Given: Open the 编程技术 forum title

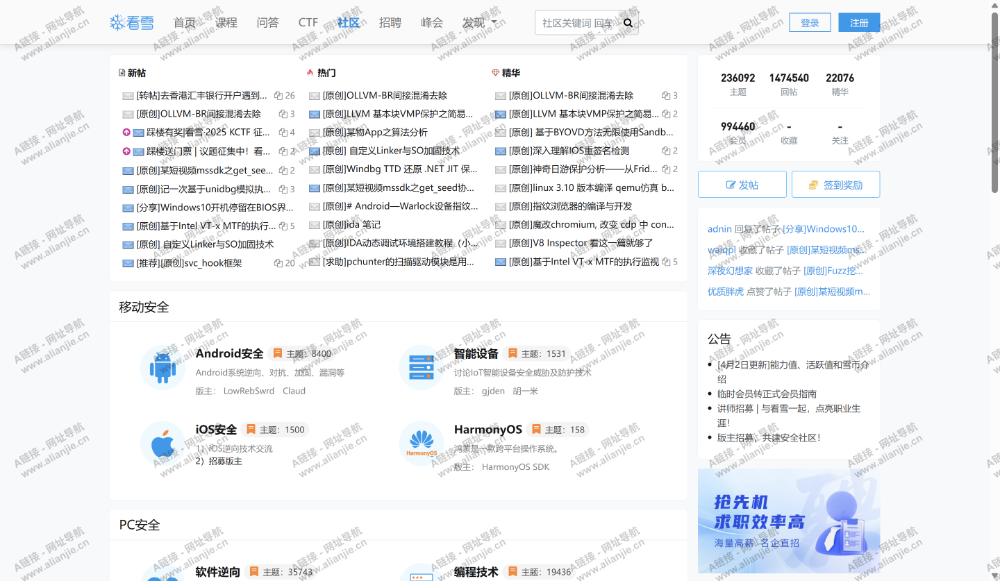Looking at the screenshot, I should (476, 572).
